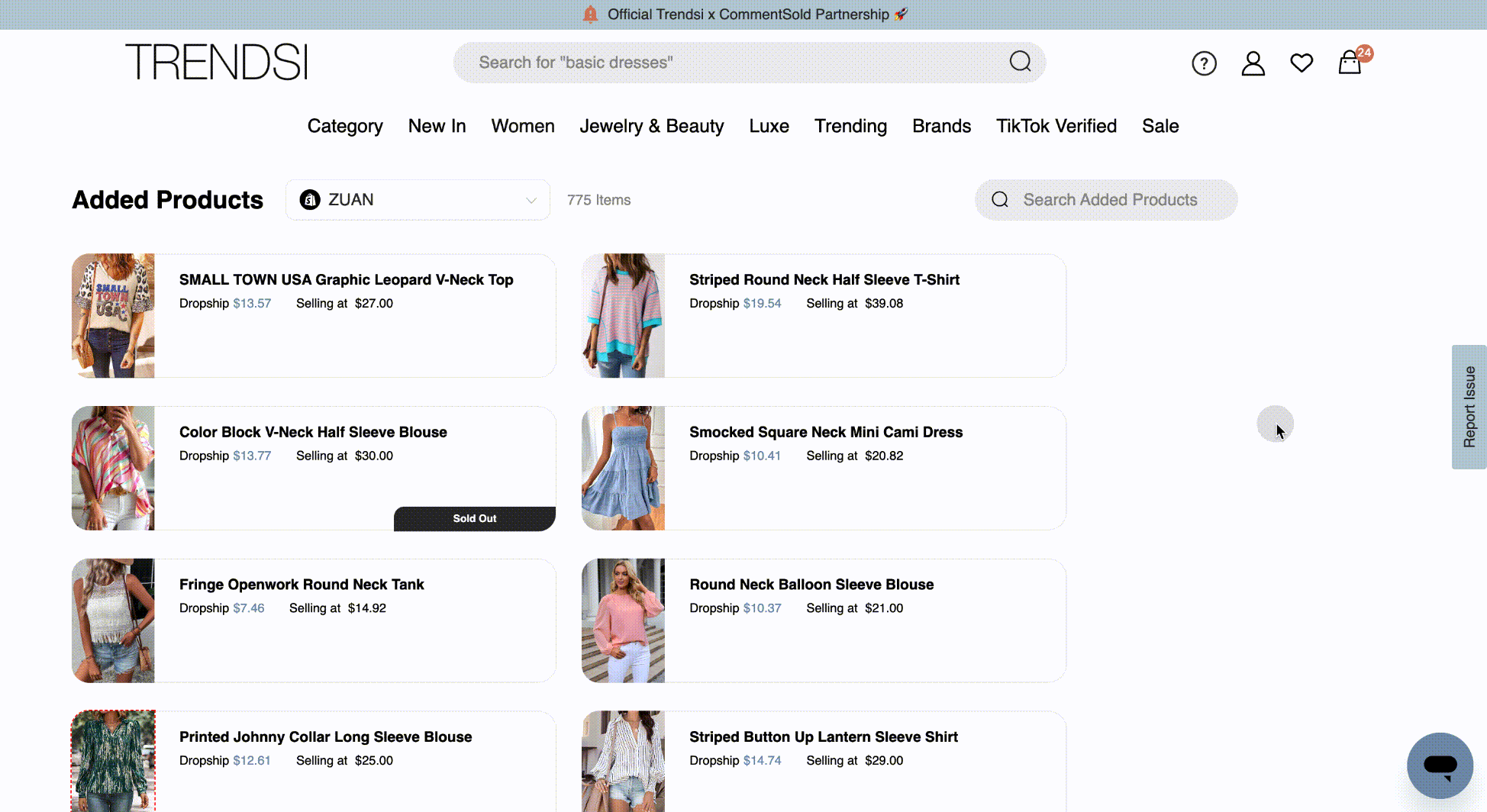Click the Added Products heading
1487x812 pixels.
coord(167,200)
